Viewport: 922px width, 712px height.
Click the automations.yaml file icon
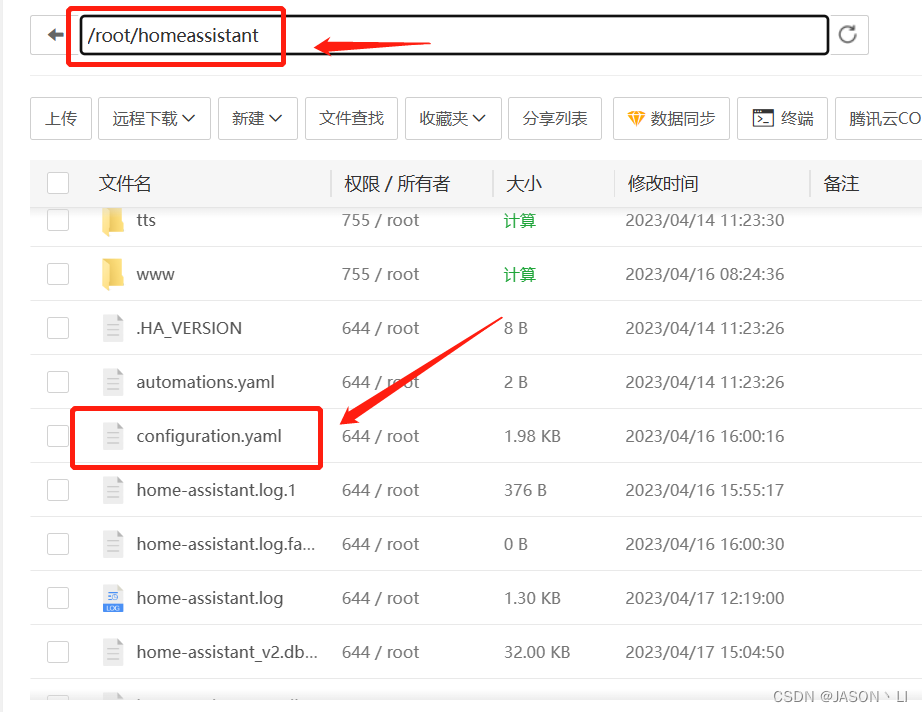[x=113, y=382]
